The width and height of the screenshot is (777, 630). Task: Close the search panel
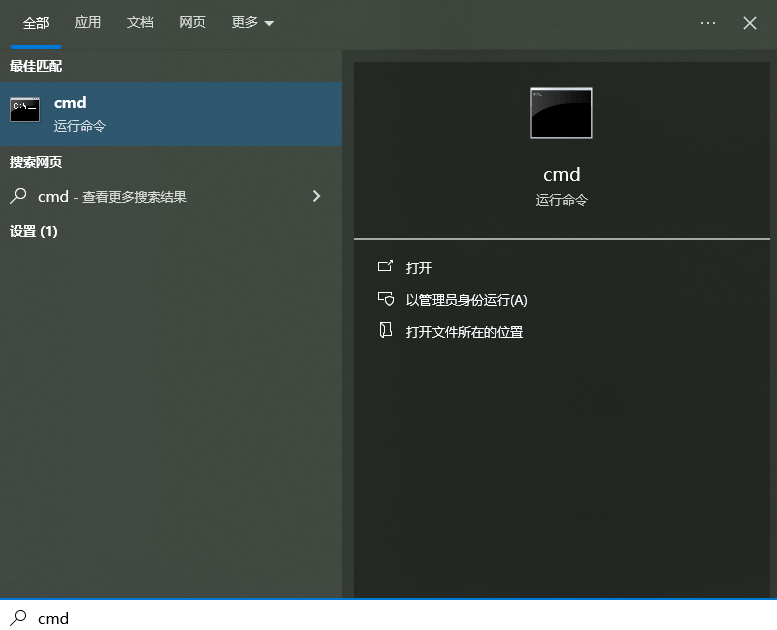click(x=750, y=23)
